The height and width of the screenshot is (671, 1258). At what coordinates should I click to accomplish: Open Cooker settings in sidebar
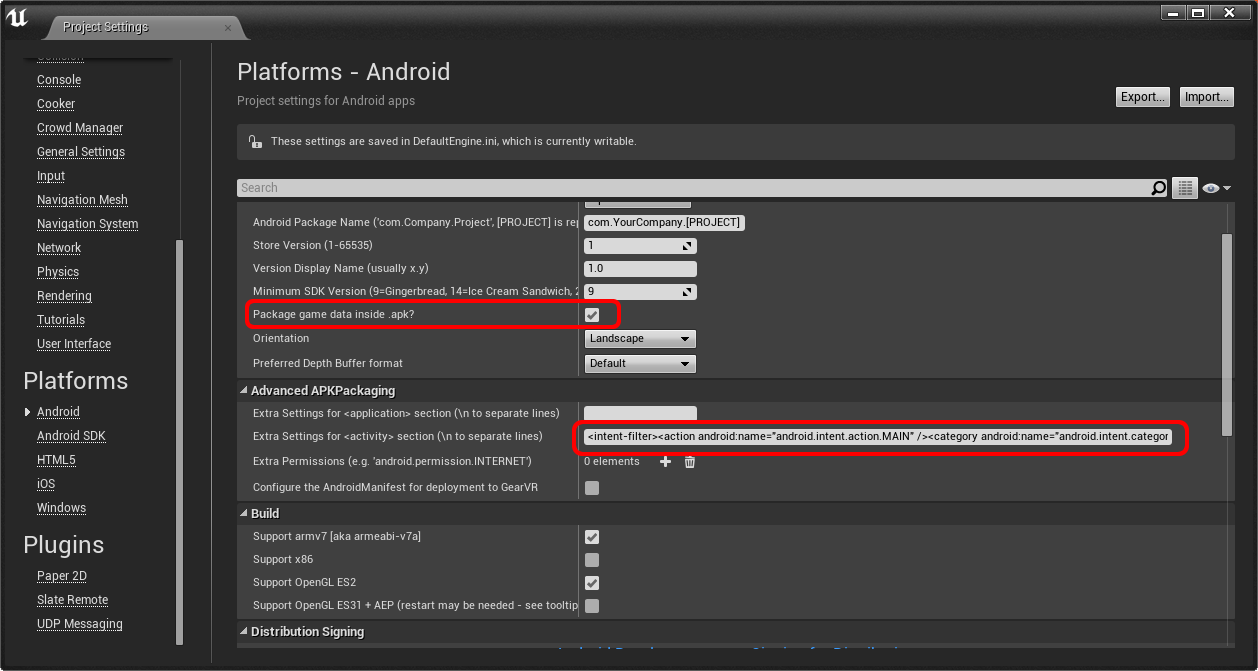[x=56, y=104]
